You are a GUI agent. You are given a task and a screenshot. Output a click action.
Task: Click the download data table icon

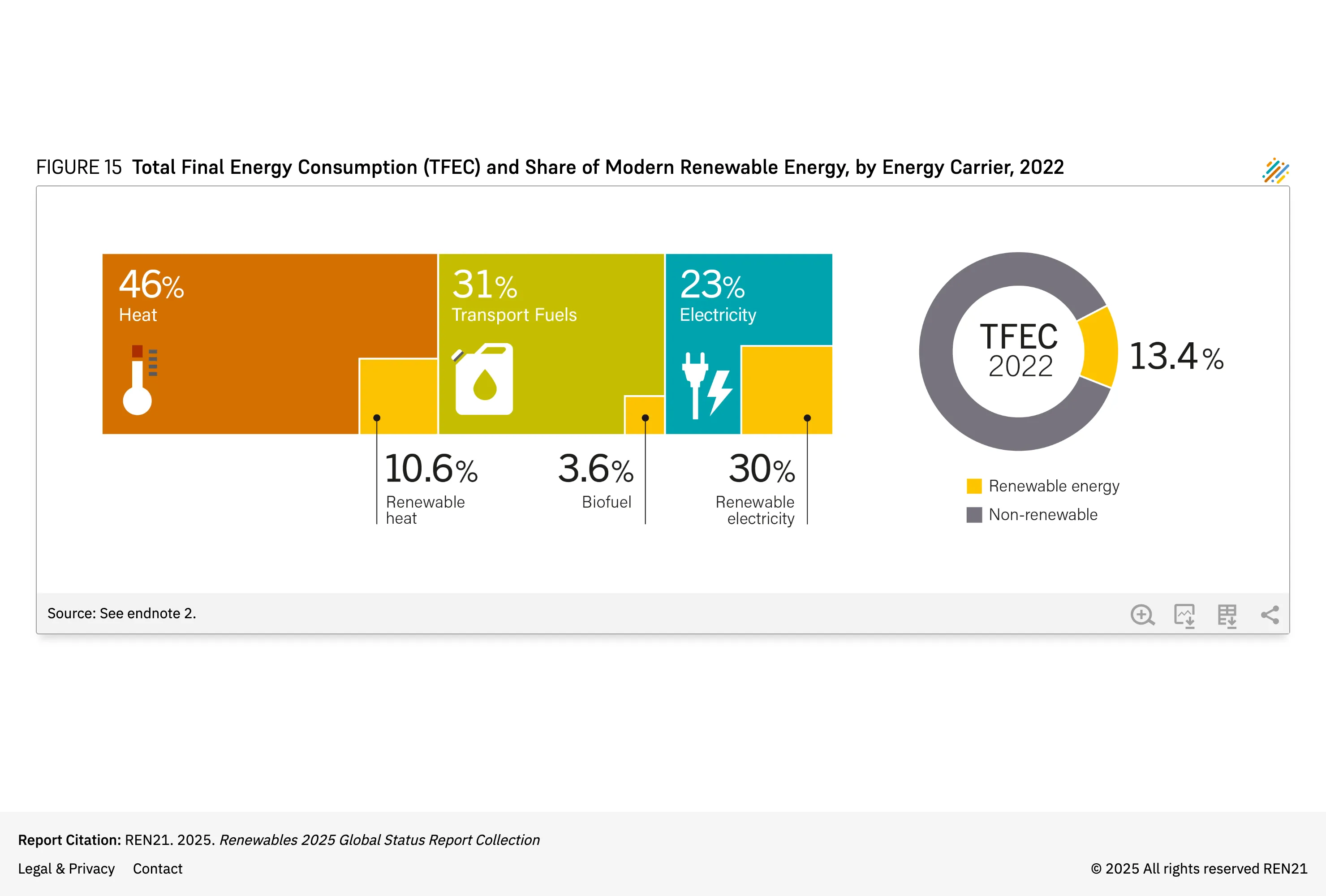pos(1227,616)
